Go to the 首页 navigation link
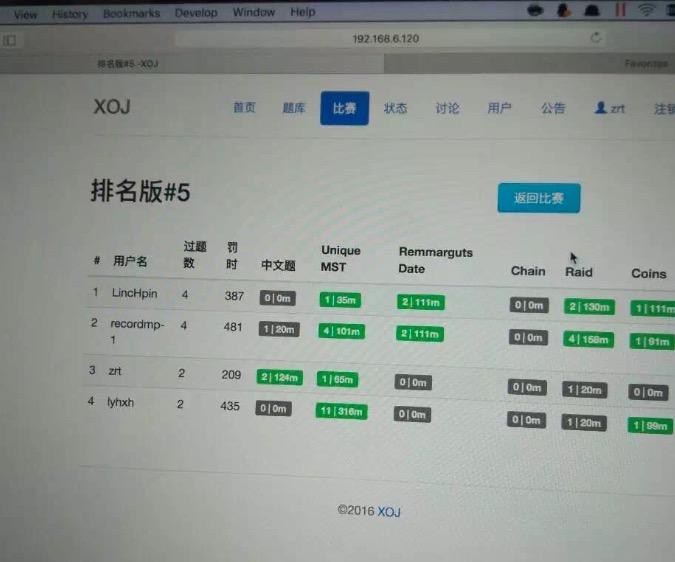The image size is (675, 562). pyautogui.click(x=244, y=108)
